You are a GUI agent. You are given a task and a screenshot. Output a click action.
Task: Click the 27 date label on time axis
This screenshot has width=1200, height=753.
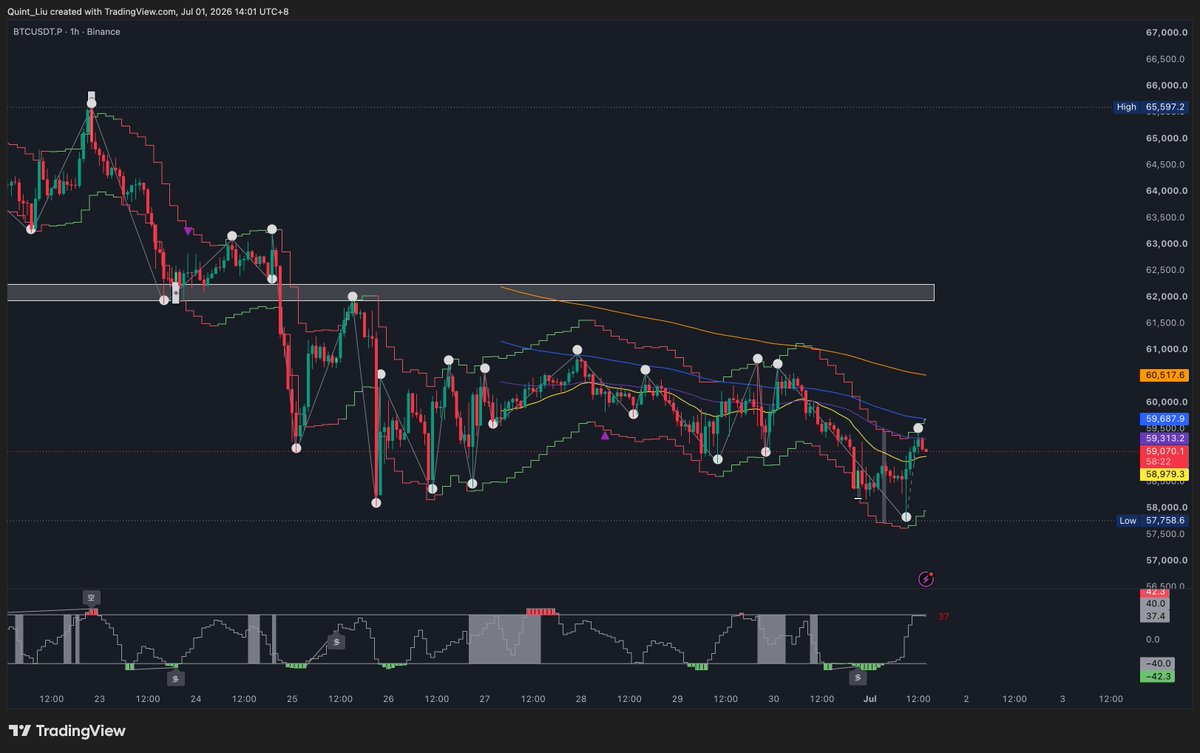pyautogui.click(x=484, y=699)
